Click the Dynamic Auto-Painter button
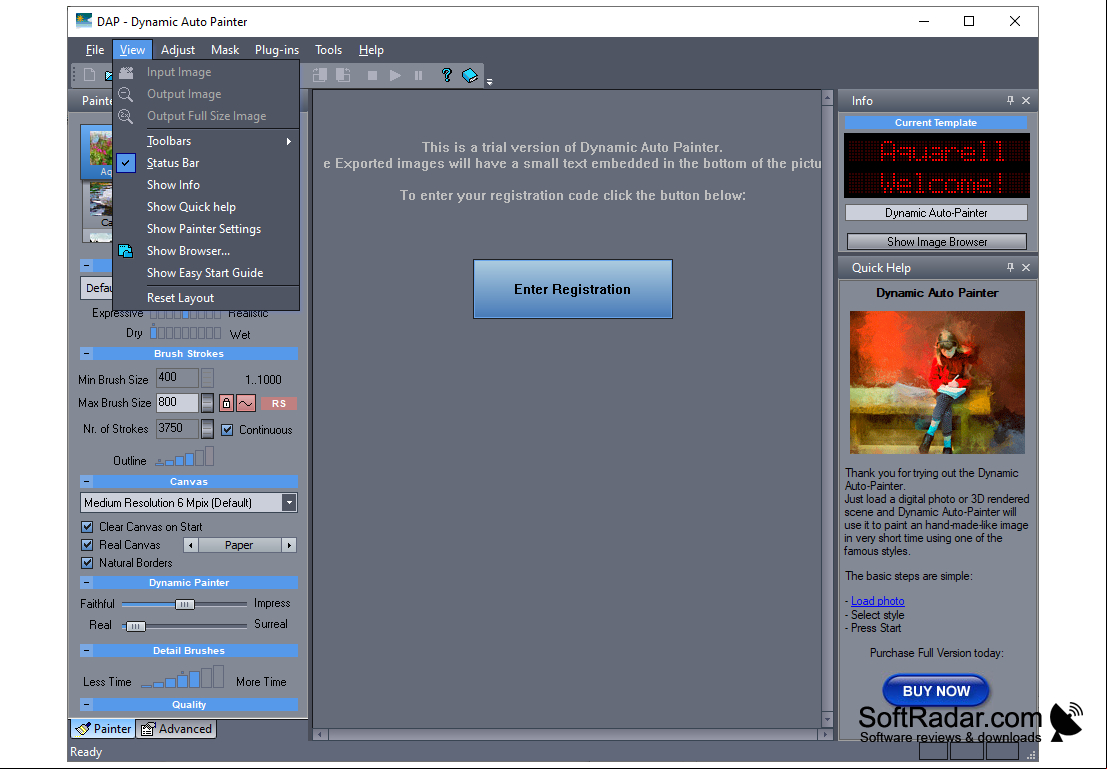The width and height of the screenshot is (1107, 769). (x=936, y=213)
